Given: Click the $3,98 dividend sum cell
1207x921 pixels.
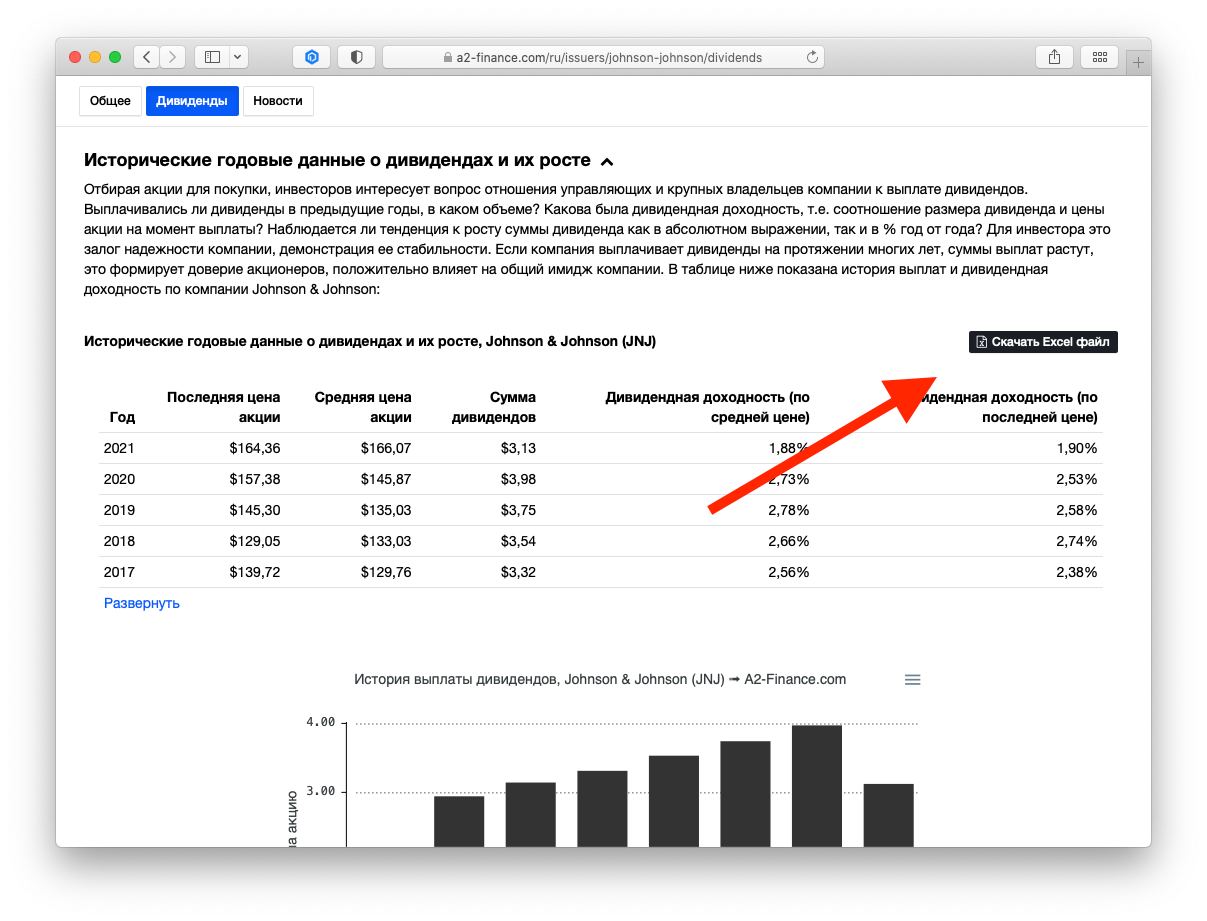Looking at the screenshot, I should 518,479.
